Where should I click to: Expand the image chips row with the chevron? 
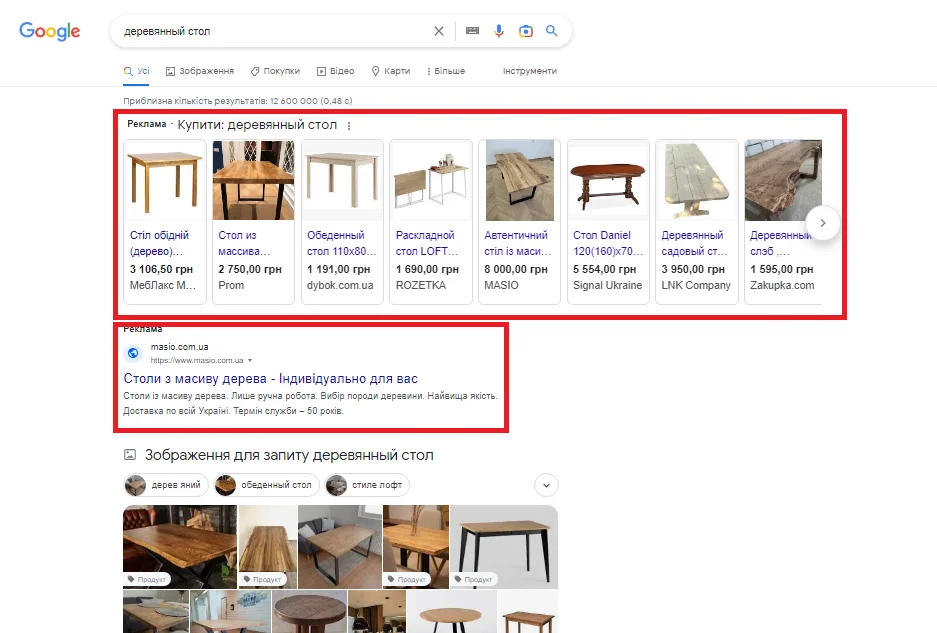pos(546,484)
